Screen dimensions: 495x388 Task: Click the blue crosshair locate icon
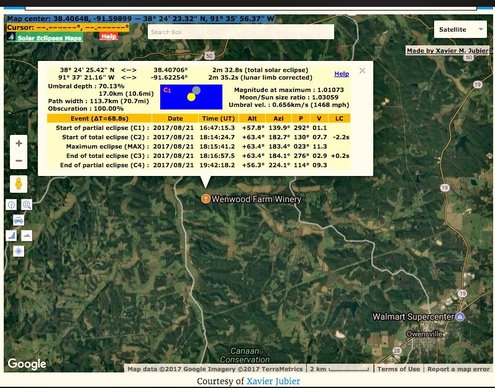point(19,251)
